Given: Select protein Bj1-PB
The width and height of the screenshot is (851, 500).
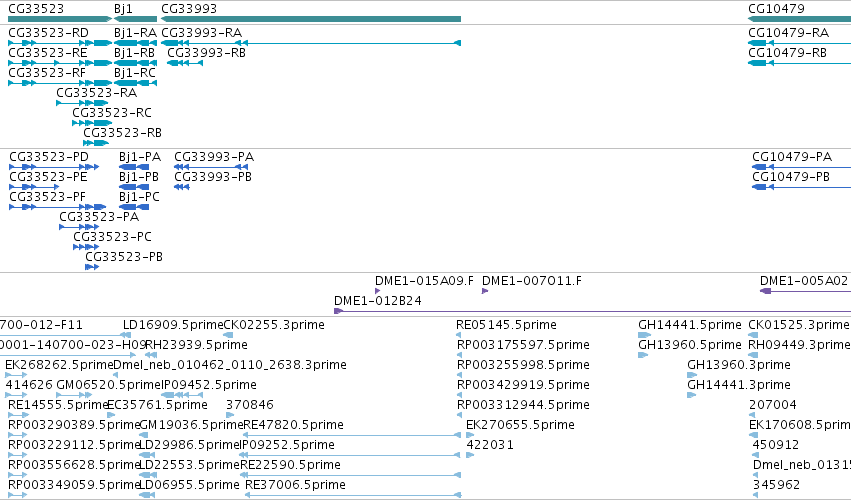Looking at the screenshot, I should tap(134, 187).
